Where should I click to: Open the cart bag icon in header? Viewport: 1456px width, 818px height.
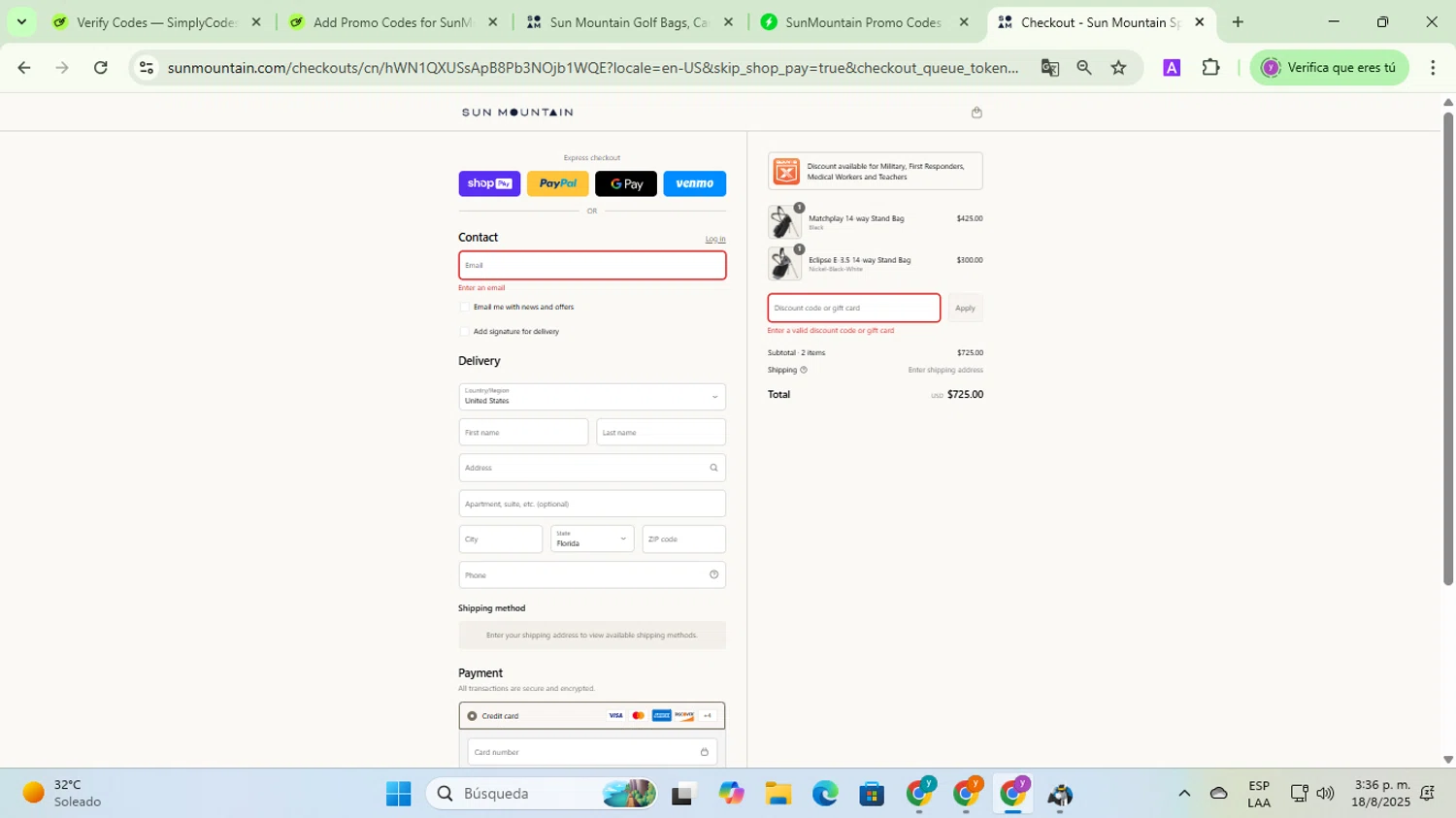coord(976,113)
